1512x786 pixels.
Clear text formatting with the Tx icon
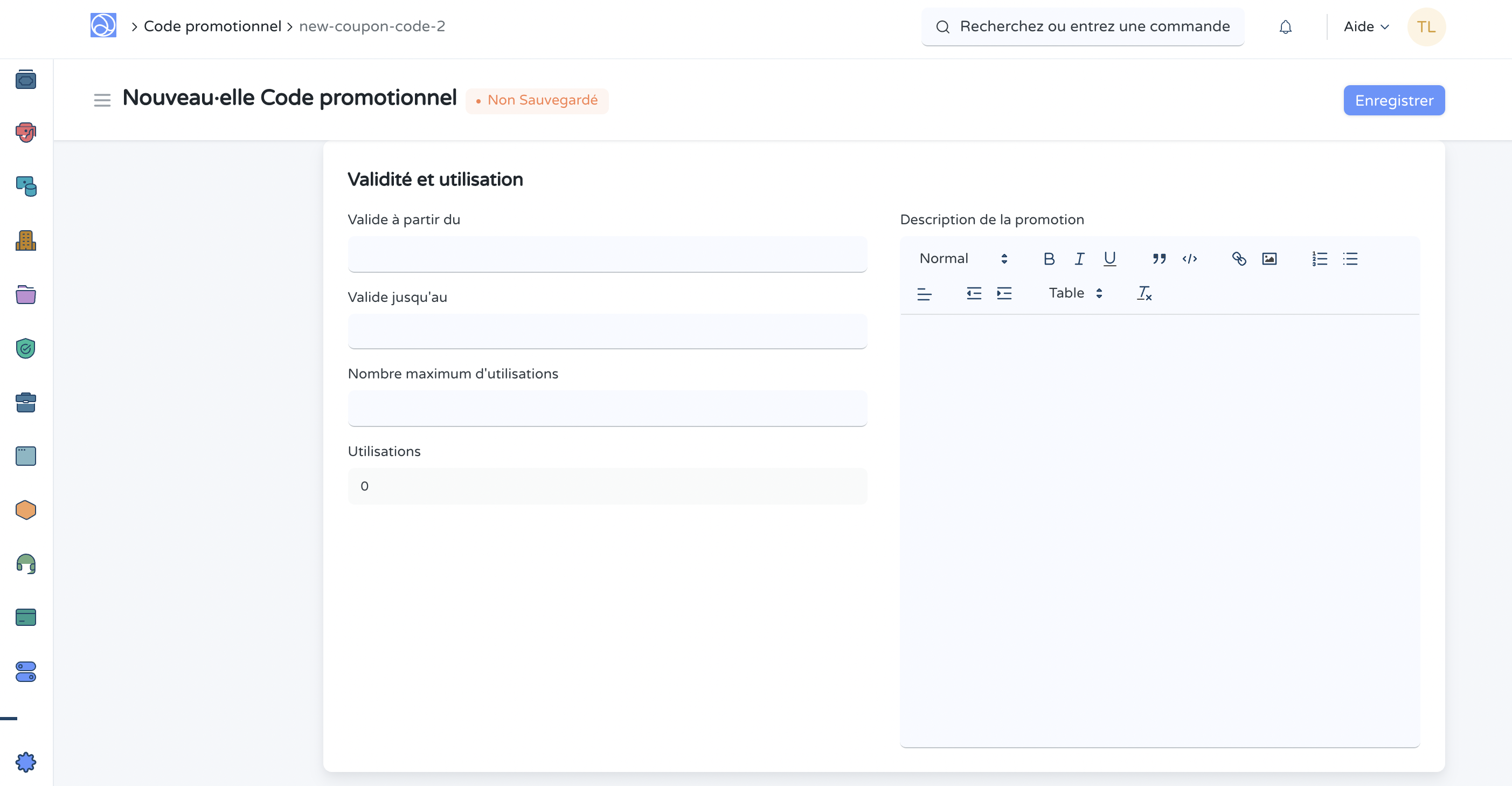coord(1145,293)
